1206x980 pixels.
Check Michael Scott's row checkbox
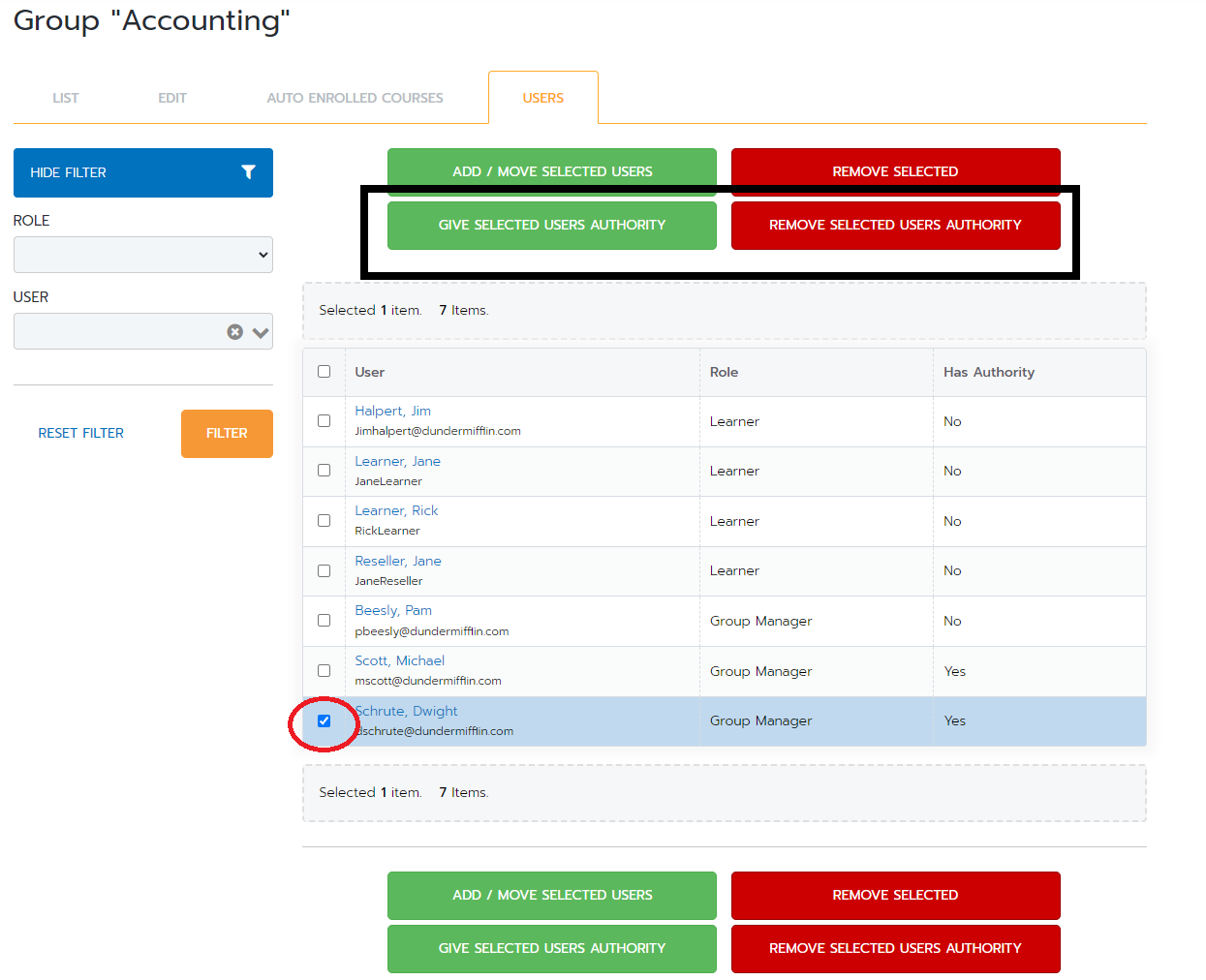tap(324, 669)
